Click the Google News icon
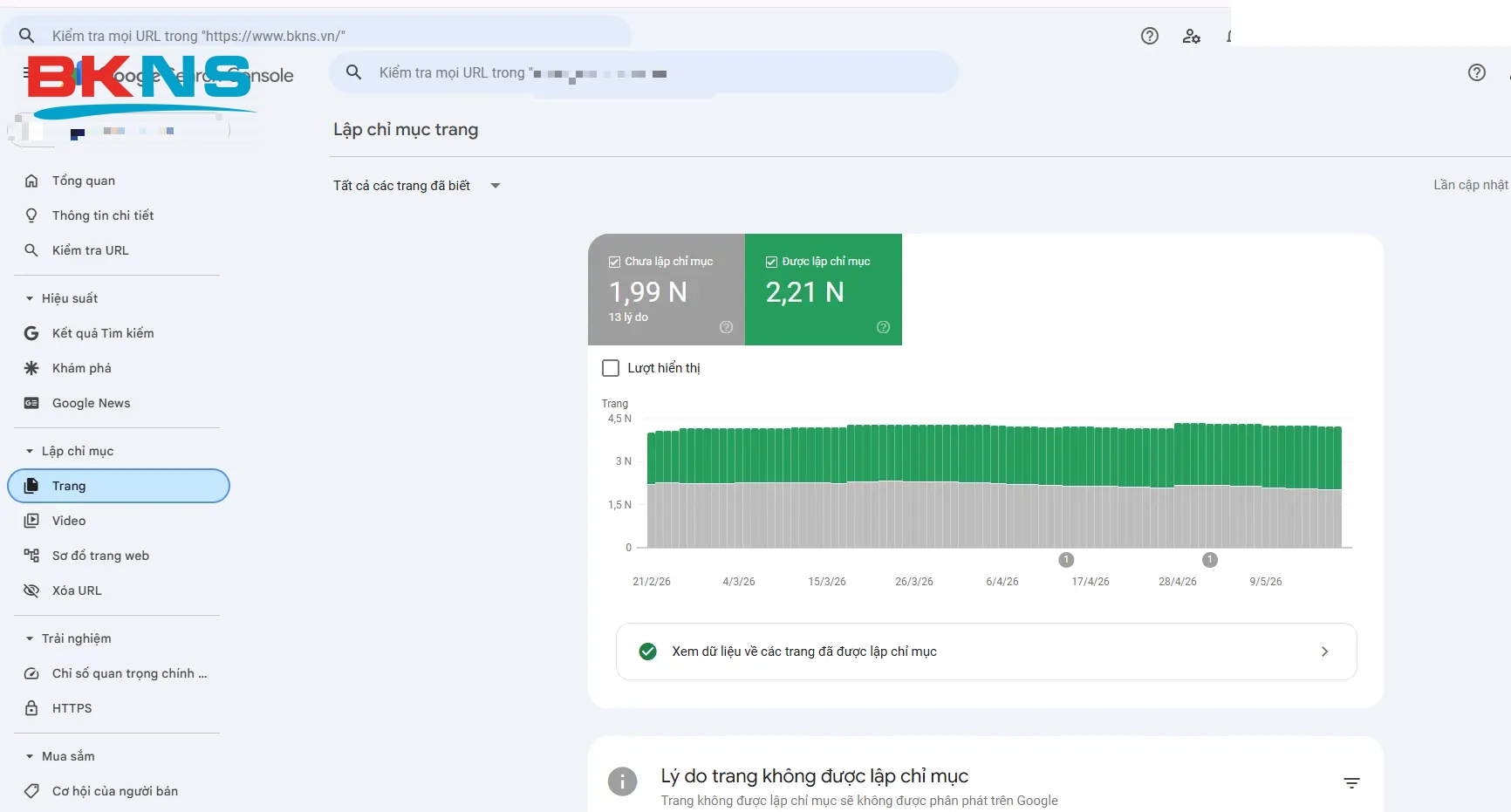This screenshot has width=1511, height=812. [x=31, y=403]
